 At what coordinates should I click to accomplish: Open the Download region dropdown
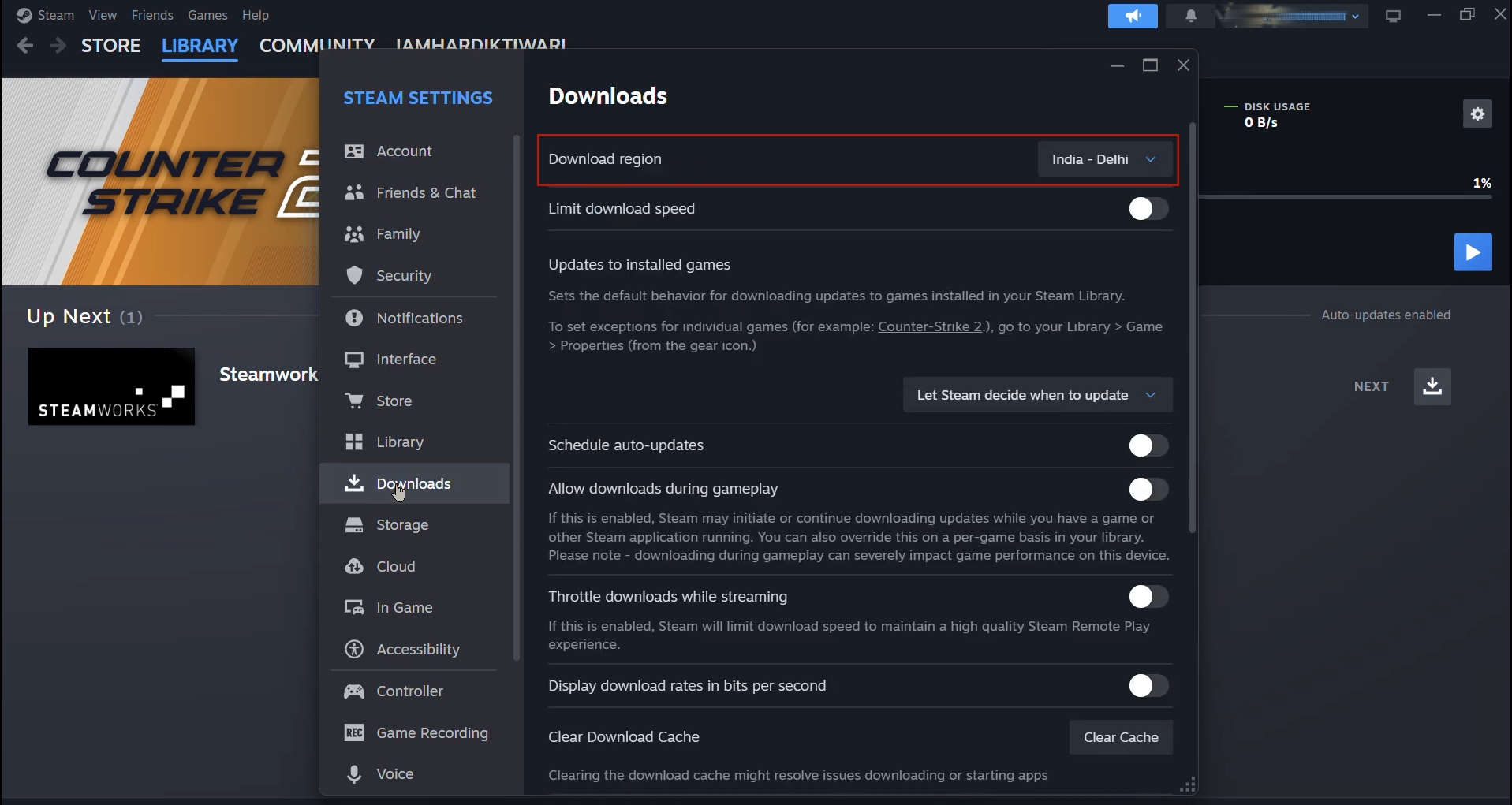coord(1103,159)
